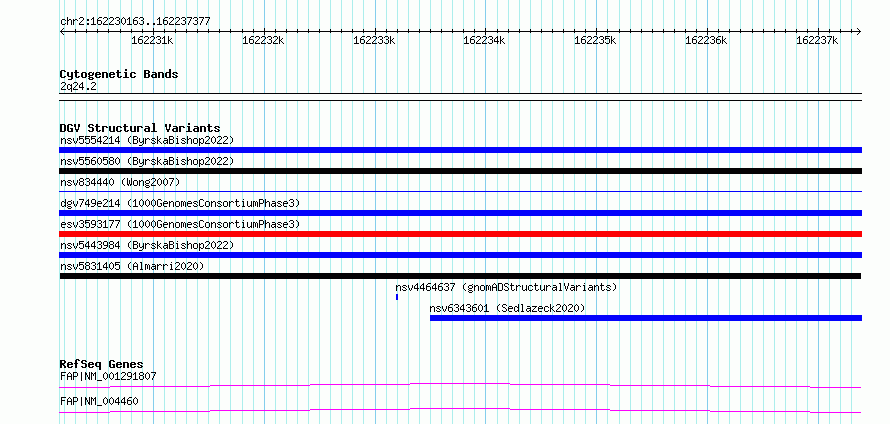
Task: Click the nsv834440 (Wong2007) label
Action: [120, 182]
